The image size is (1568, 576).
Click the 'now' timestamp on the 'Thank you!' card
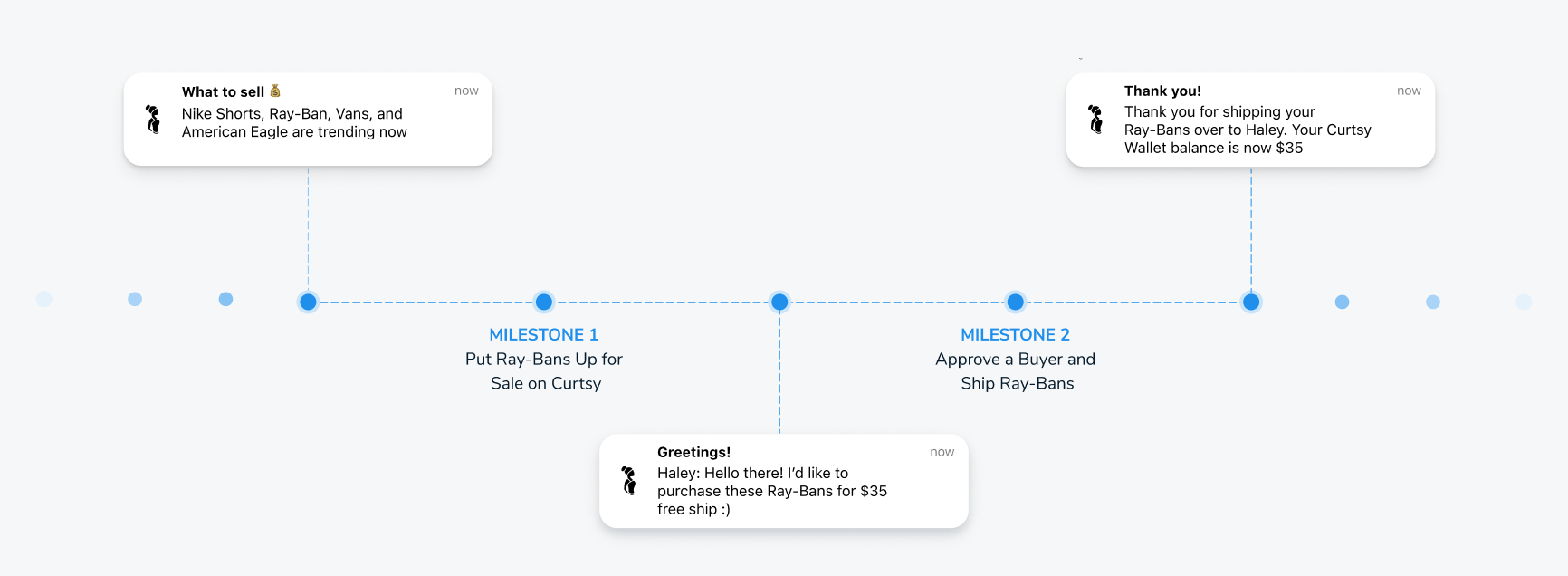click(1409, 91)
